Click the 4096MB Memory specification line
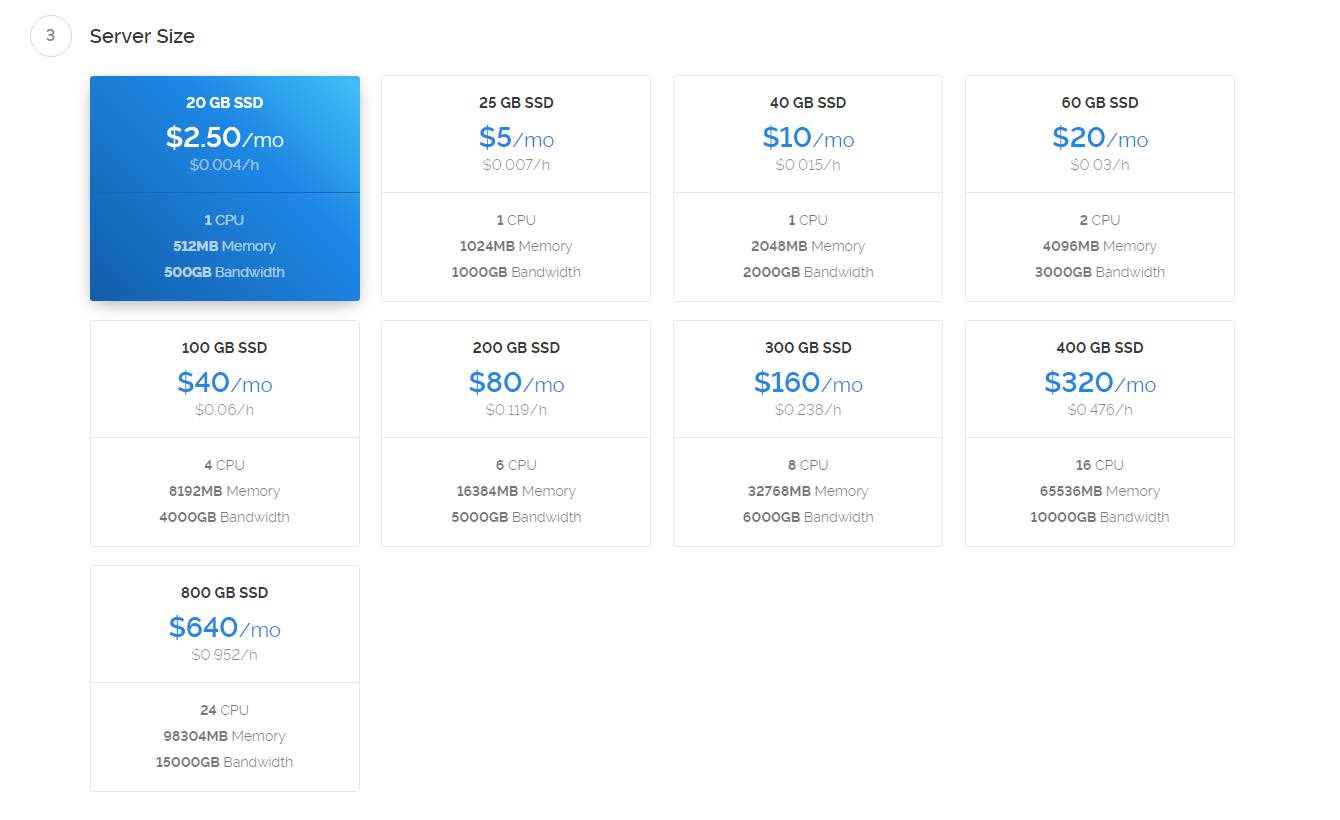 tap(1099, 246)
